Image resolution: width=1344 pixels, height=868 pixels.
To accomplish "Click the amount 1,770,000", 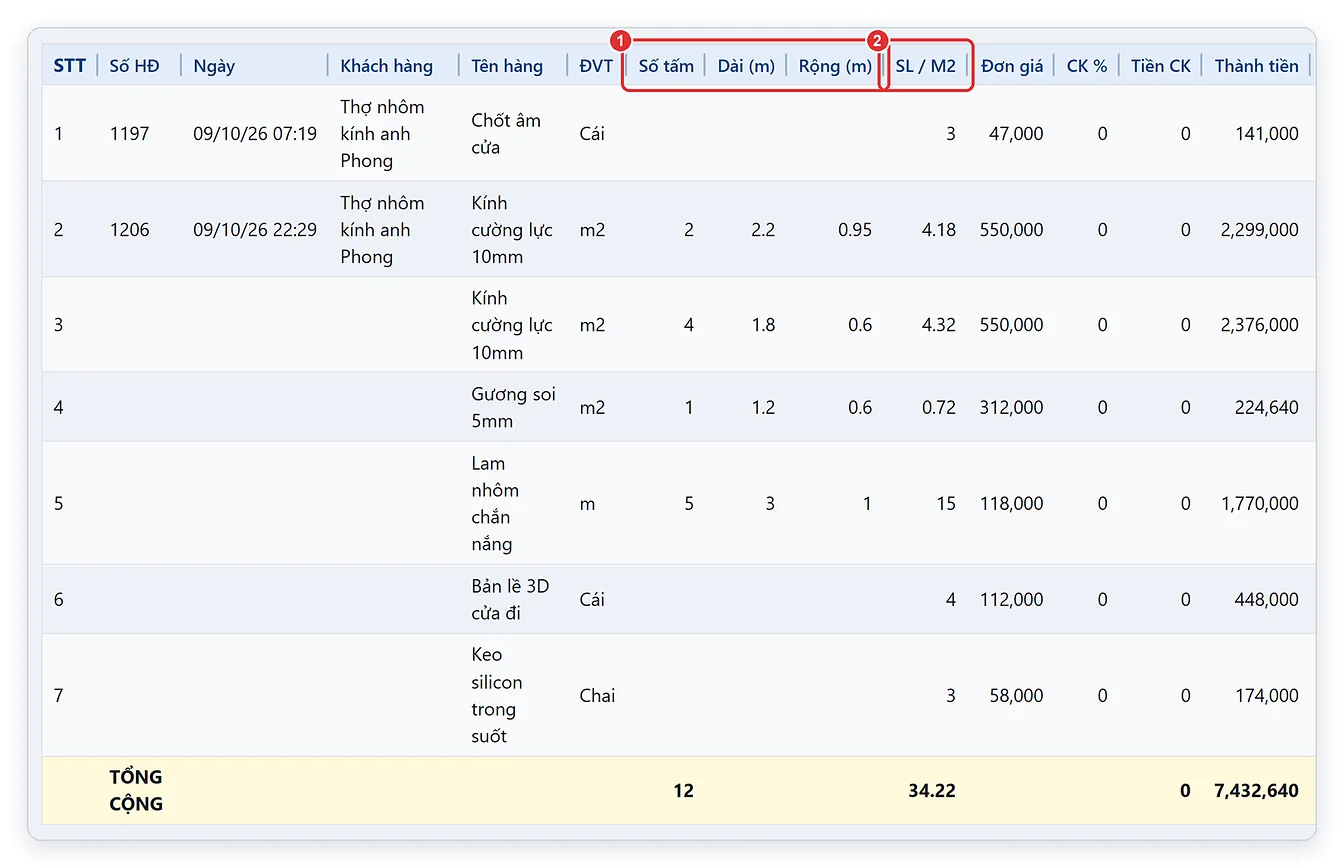I will tap(1260, 503).
